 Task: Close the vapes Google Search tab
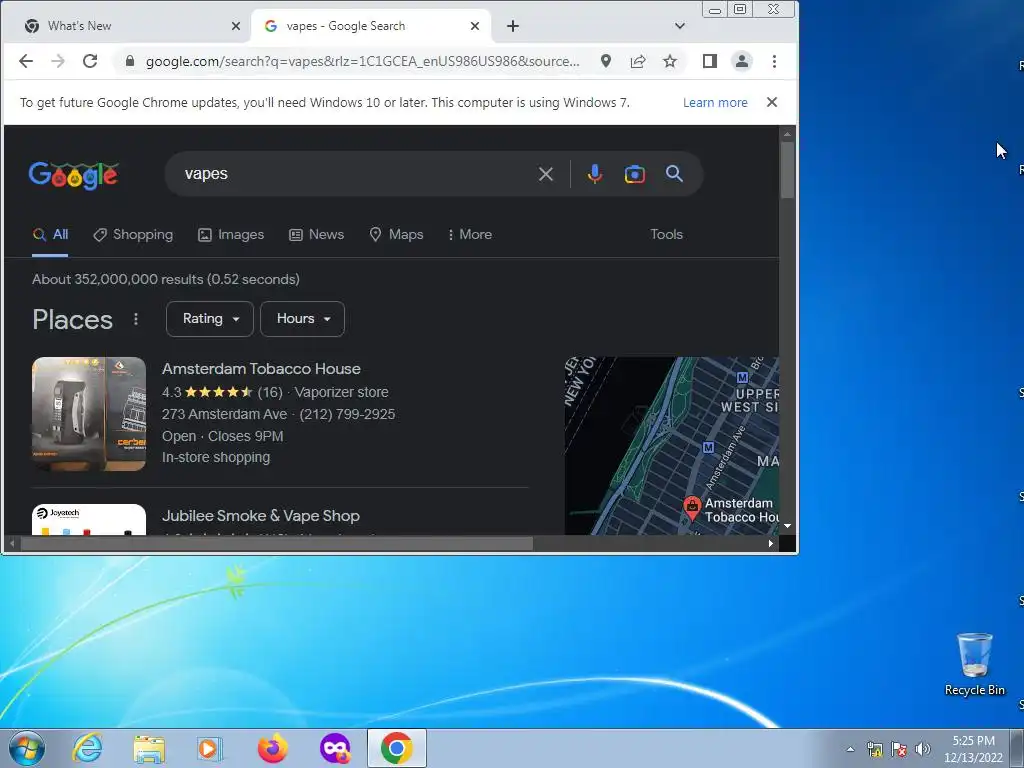click(x=475, y=26)
